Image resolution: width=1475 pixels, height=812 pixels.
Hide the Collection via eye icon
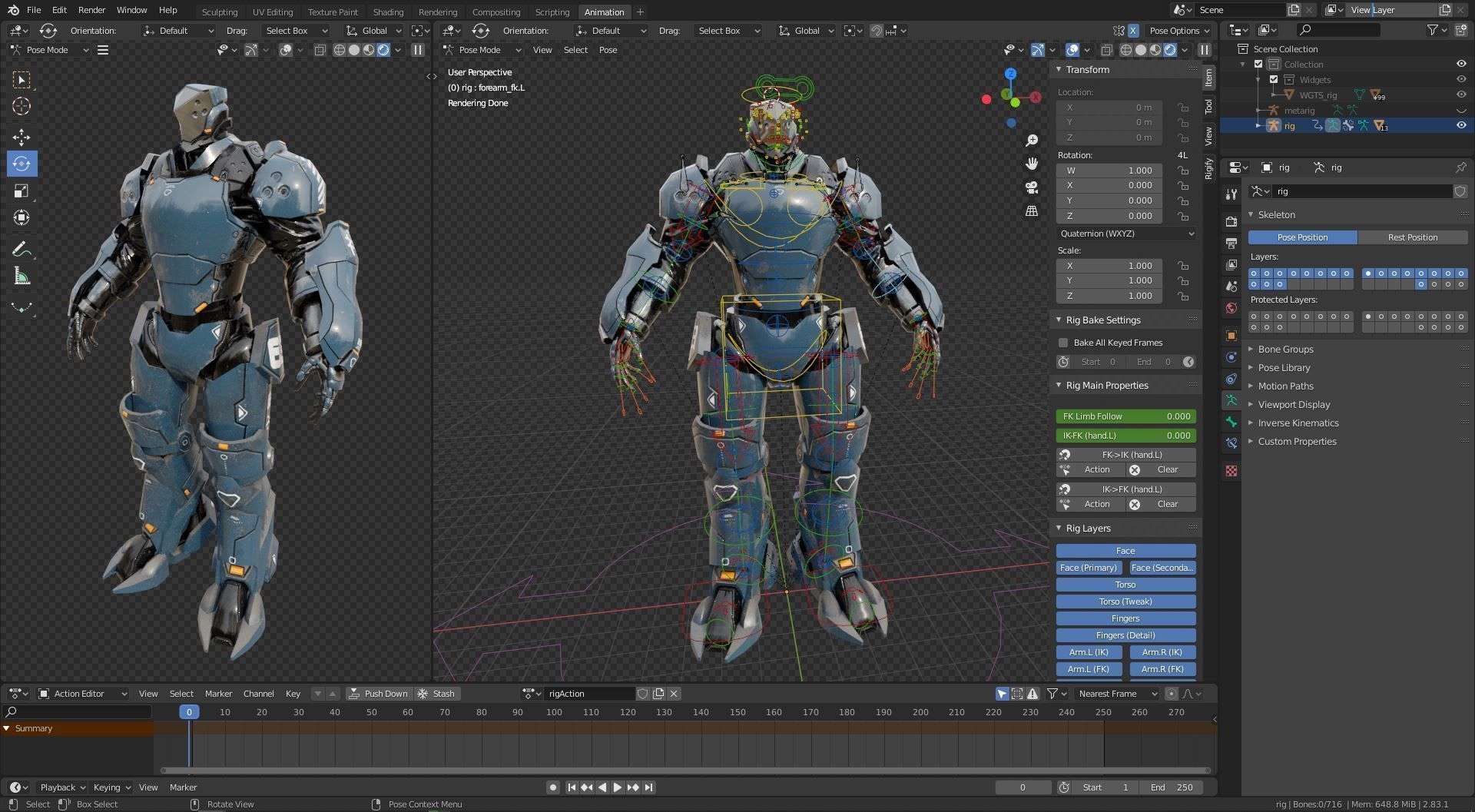pyautogui.click(x=1461, y=64)
